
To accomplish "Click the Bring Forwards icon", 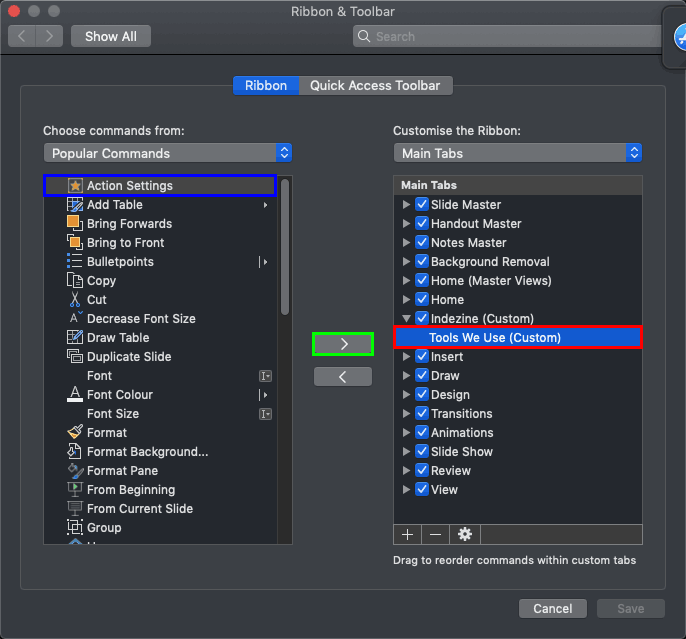I will click(75, 223).
